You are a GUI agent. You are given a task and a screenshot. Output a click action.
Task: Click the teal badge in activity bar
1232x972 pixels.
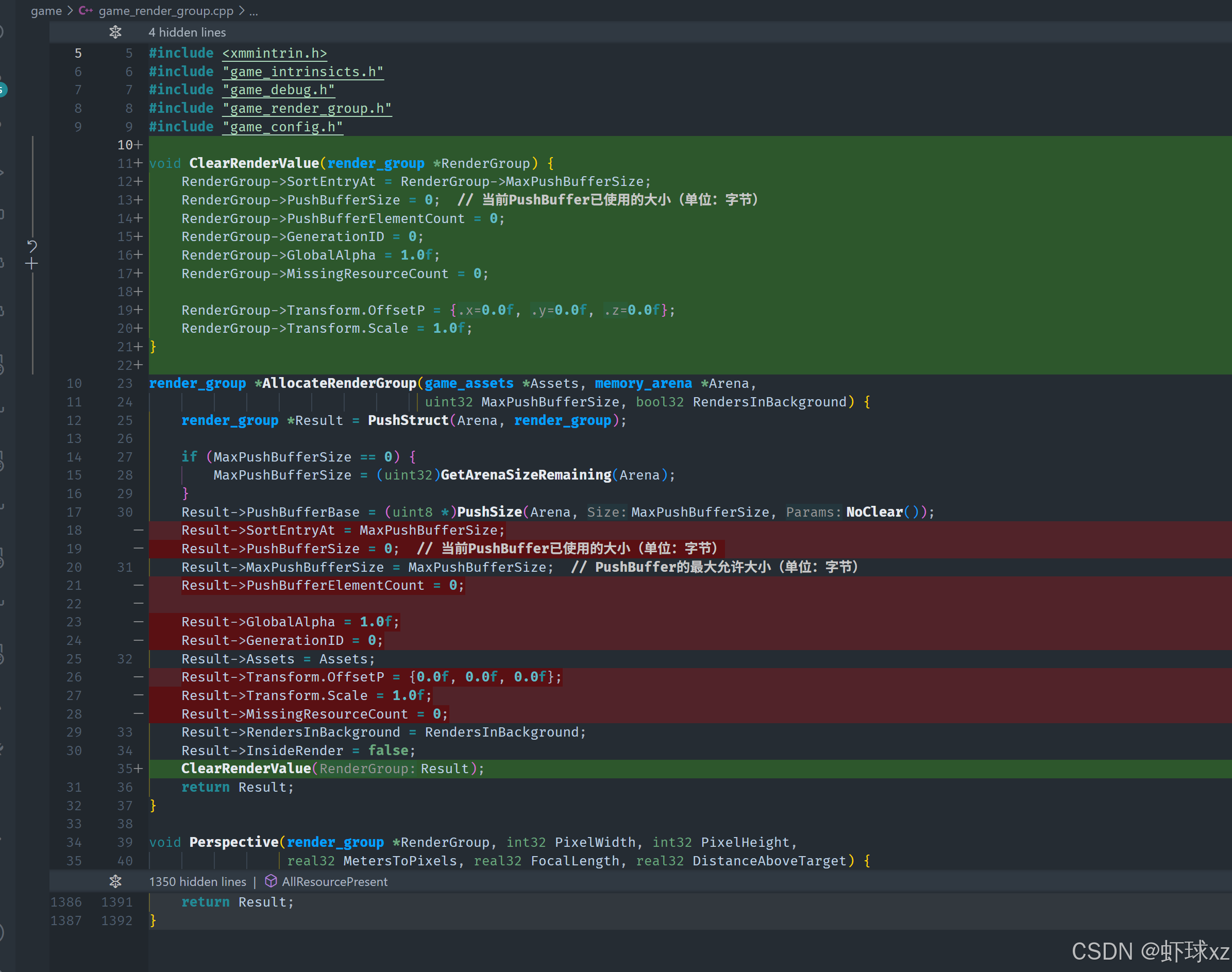coord(3,89)
